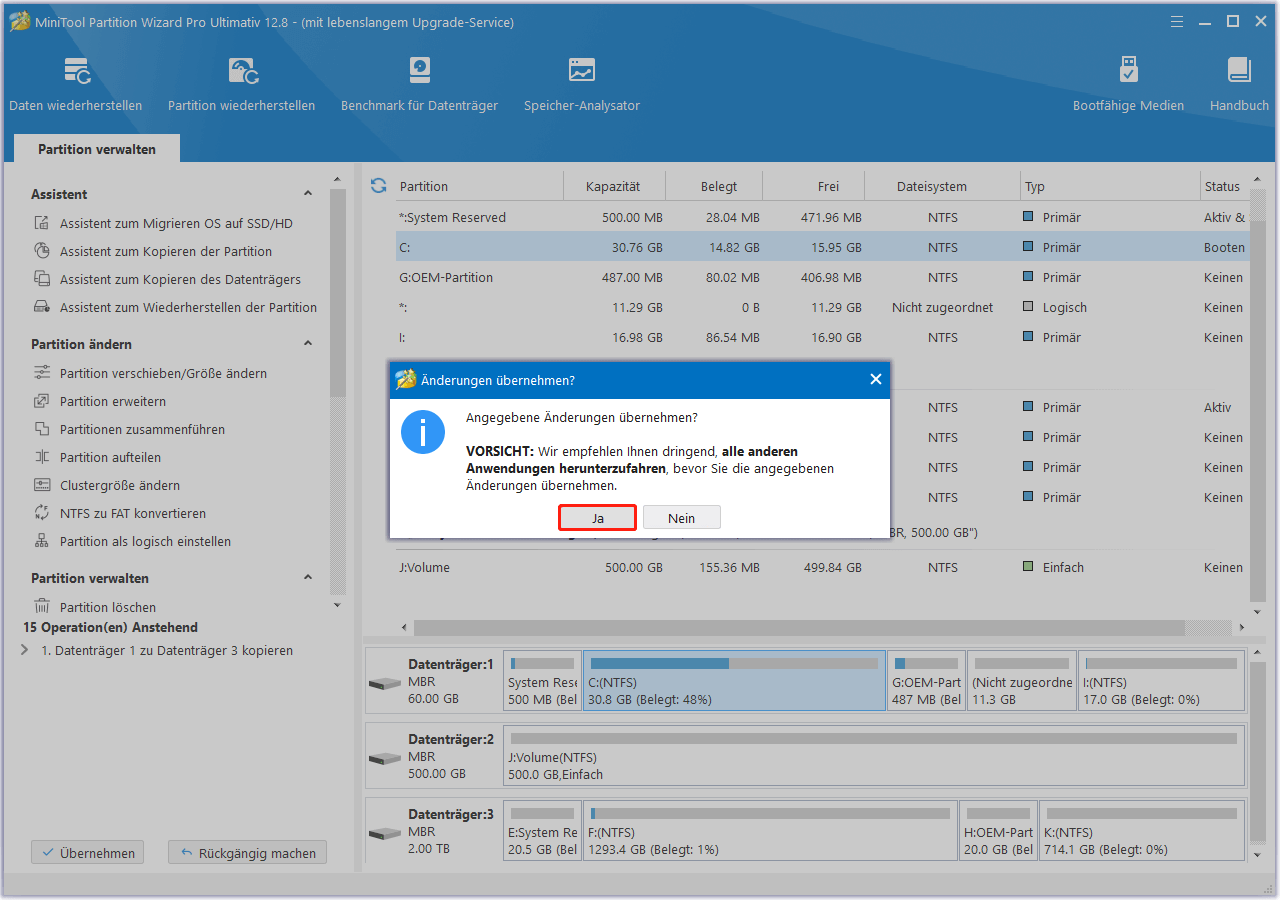This screenshot has width=1281, height=901.
Task: Open Partition wiederherstellen tool
Action: point(241,84)
